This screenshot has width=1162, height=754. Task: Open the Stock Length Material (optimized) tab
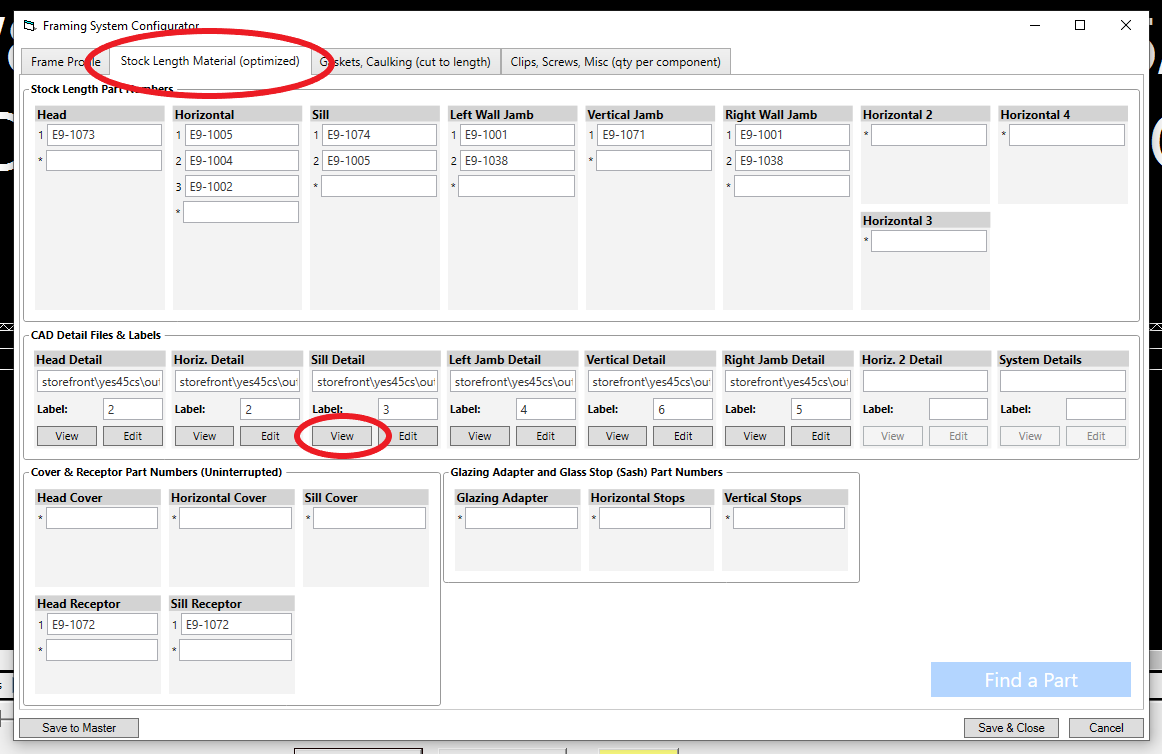coord(210,61)
